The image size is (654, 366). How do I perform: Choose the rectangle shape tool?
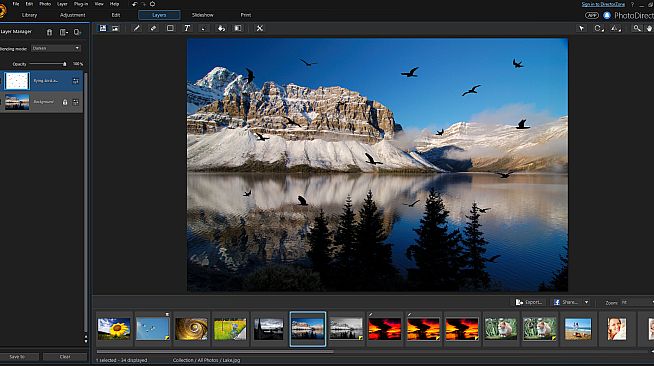point(170,28)
